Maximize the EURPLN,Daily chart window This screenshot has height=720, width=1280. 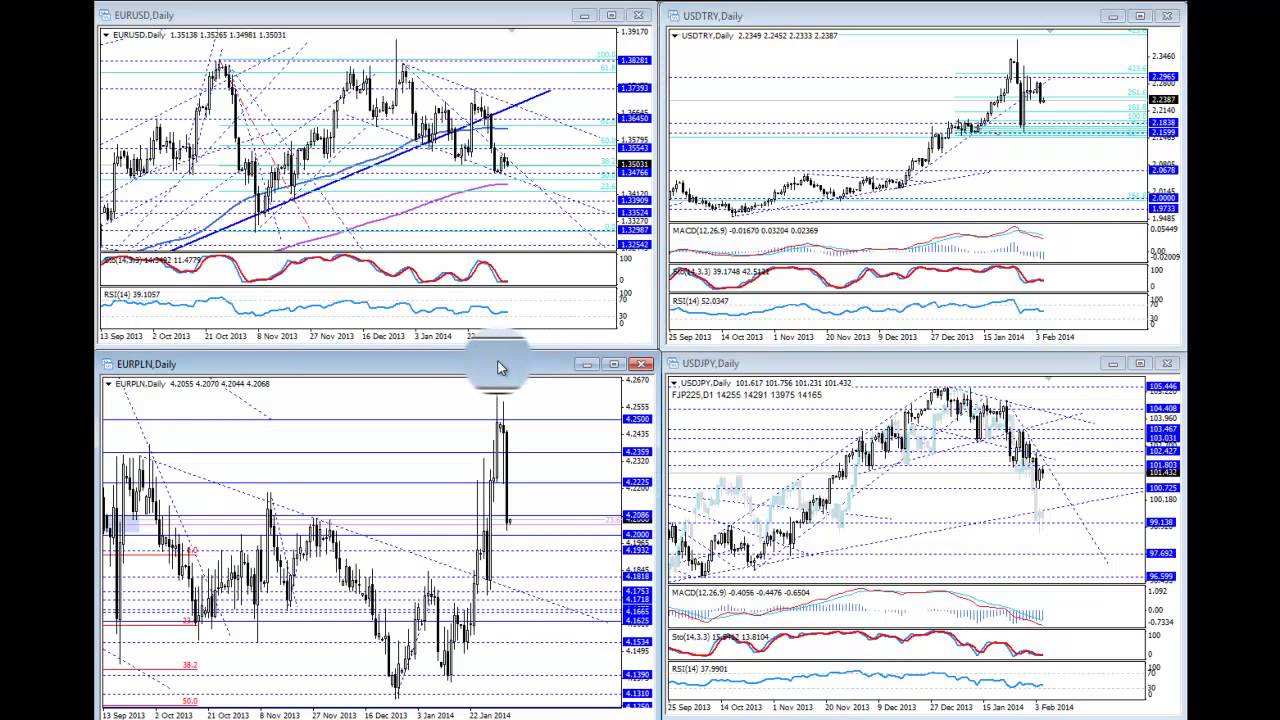coord(614,364)
